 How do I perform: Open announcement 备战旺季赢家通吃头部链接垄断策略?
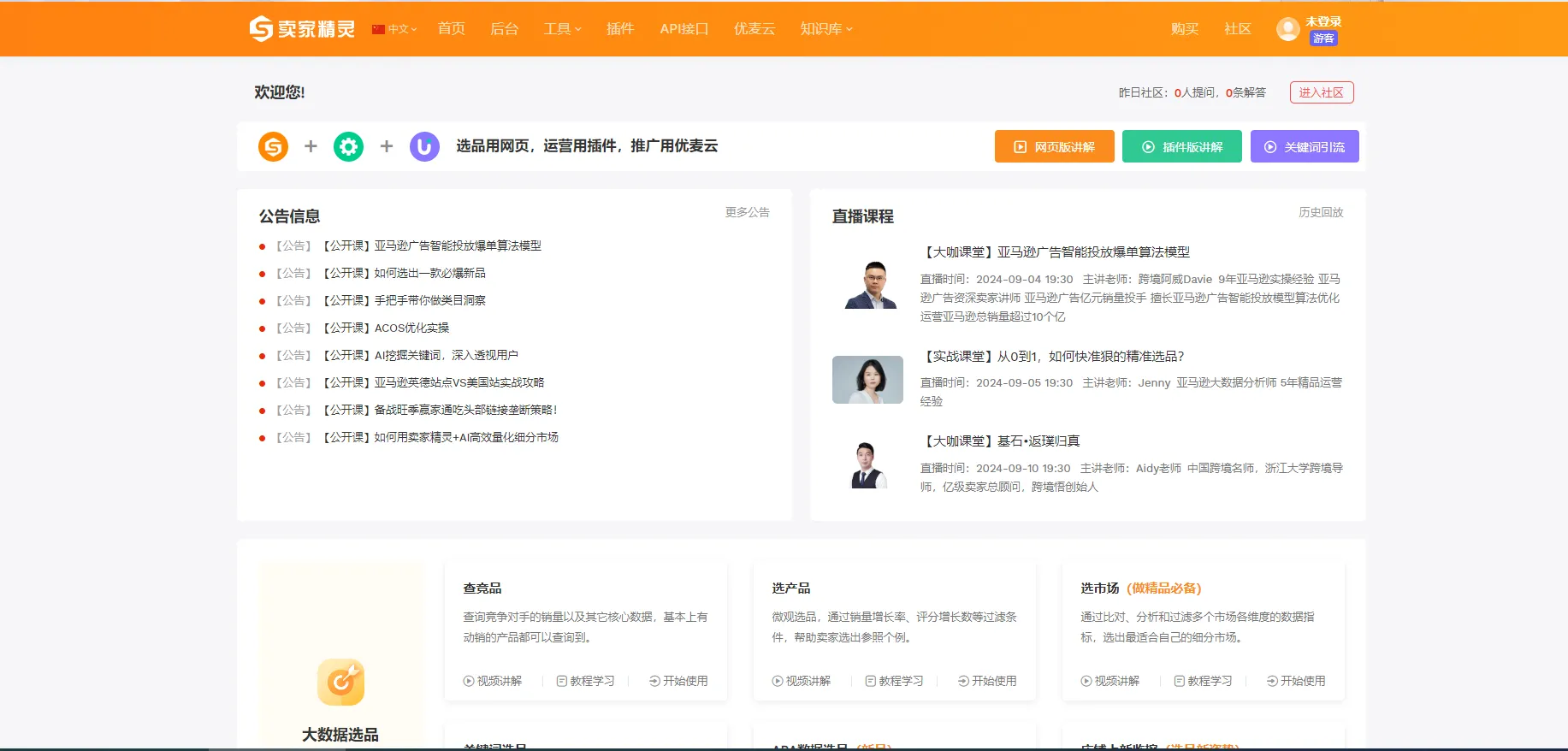pyautogui.click(x=440, y=410)
